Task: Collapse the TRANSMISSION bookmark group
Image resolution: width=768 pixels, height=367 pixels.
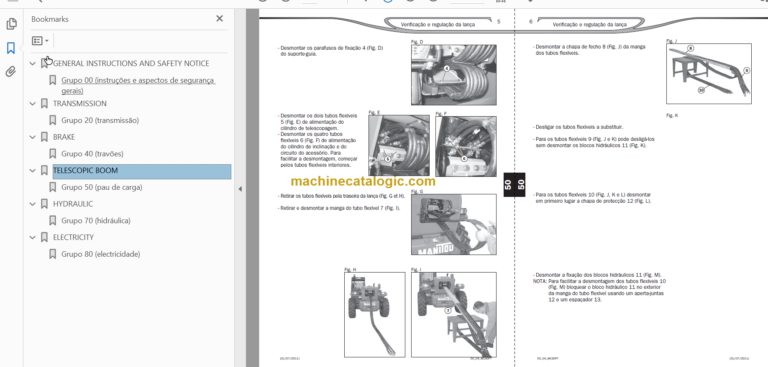Action: click(33, 104)
